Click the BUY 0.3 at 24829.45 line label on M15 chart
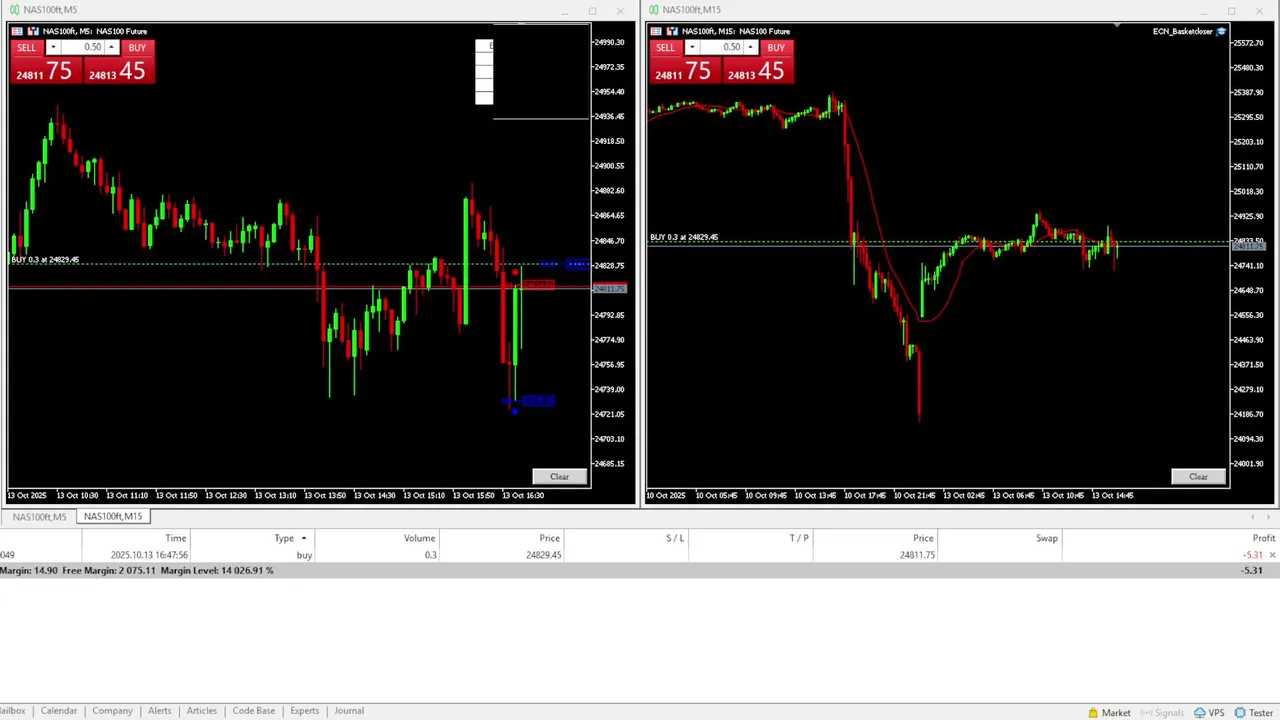Viewport: 1280px width, 720px height. click(x=684, y=237)
